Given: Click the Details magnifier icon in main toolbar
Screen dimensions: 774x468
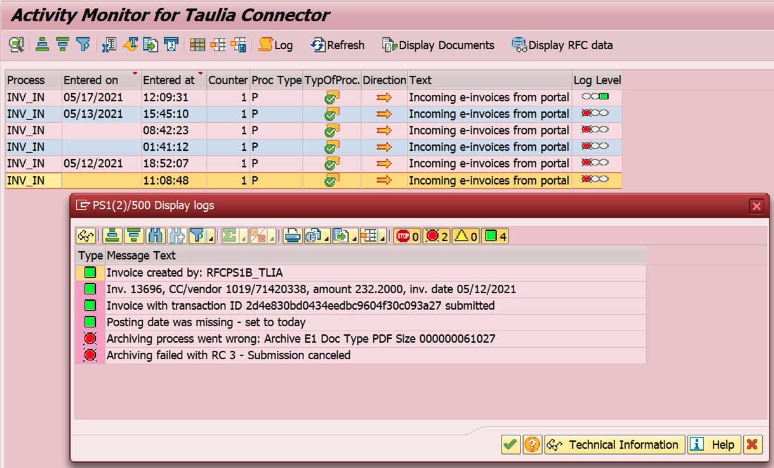Looking at the screenshot, I should [x=17, y=45].
